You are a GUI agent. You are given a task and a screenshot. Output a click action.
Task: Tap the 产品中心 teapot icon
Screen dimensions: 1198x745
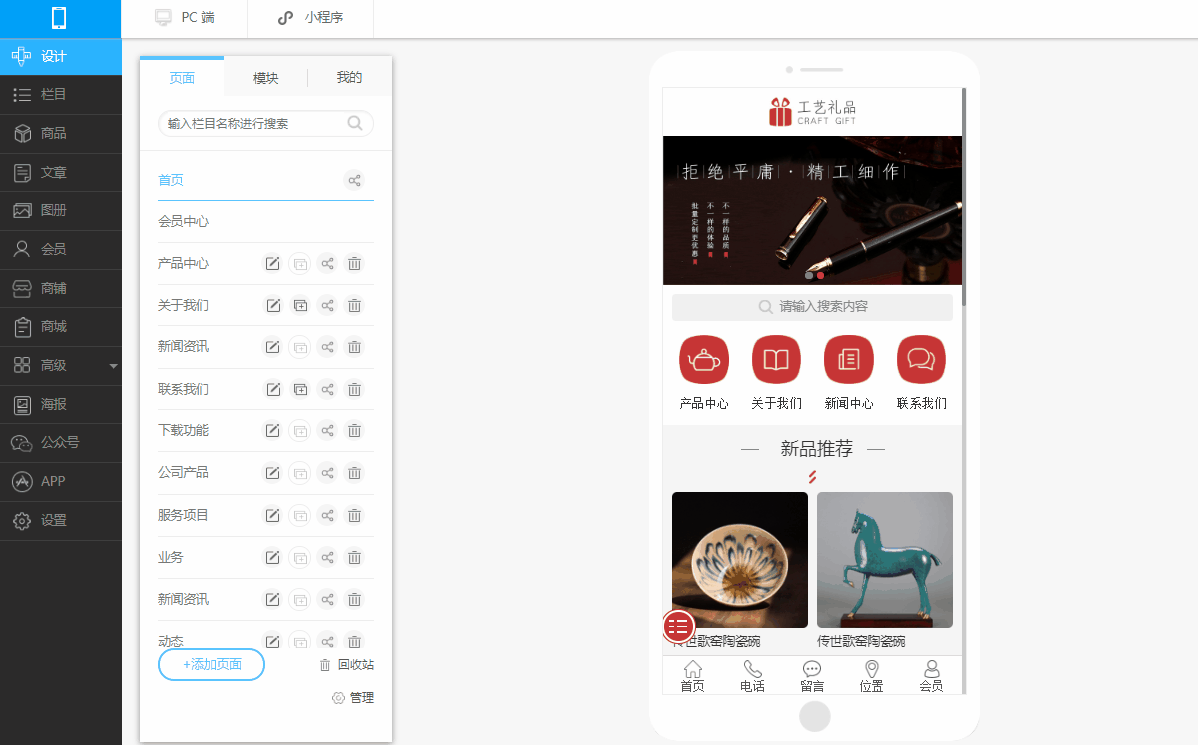[704, 359]
